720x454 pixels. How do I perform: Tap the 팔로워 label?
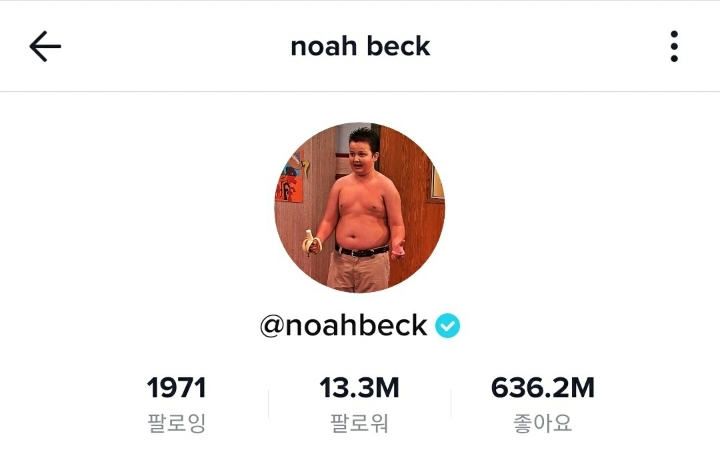pos(360,423)
